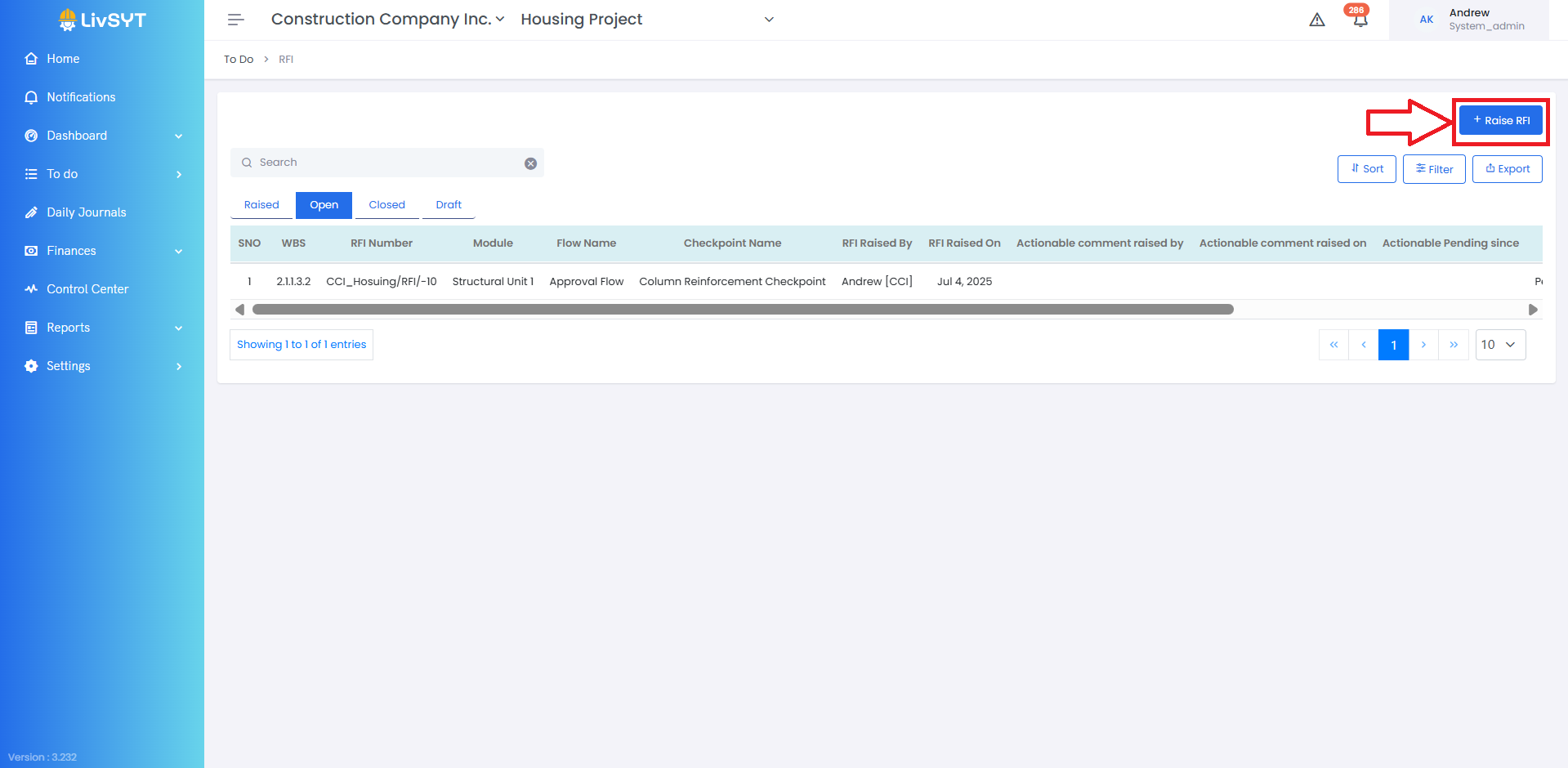Expand the Reports submenu chevron

click(179, 328)
